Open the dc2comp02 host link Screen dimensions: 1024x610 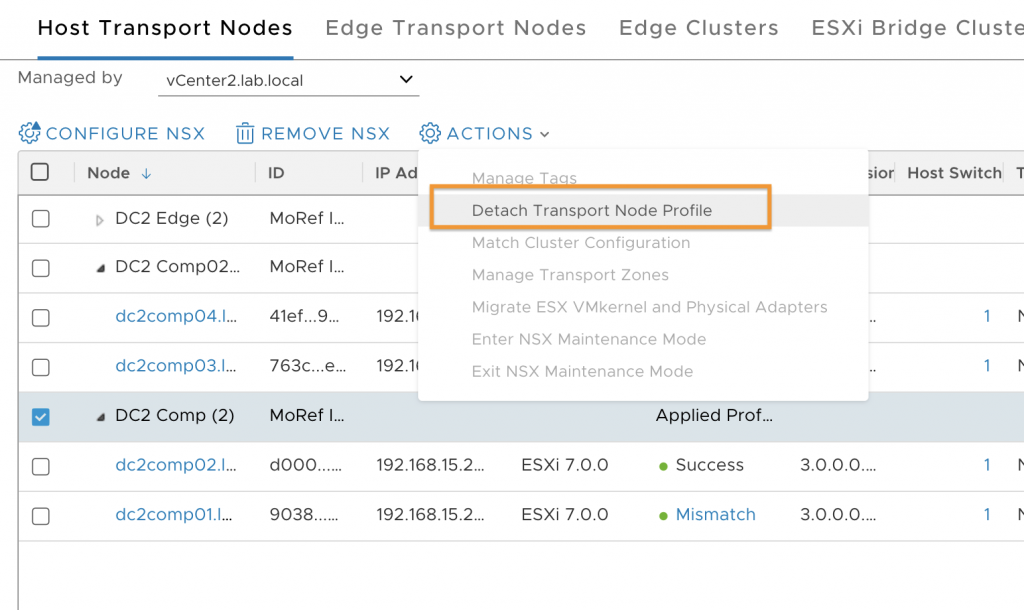tap(176, 464)
